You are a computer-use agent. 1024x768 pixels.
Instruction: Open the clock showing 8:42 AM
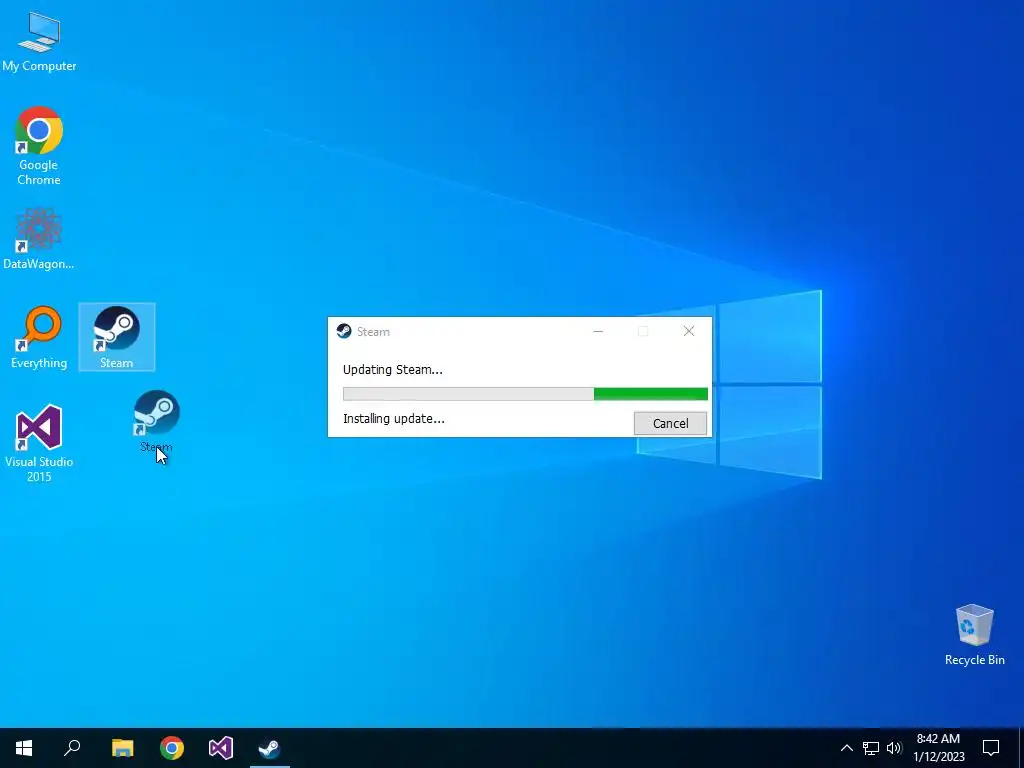pyautogui.click(x=938, y=748)
